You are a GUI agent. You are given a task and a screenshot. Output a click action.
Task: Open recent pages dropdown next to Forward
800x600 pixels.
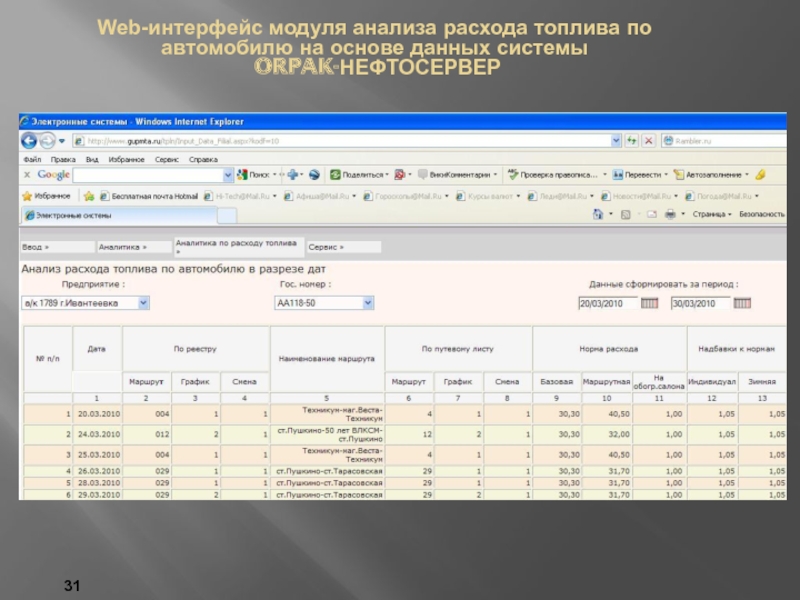[x=62, y=141]
